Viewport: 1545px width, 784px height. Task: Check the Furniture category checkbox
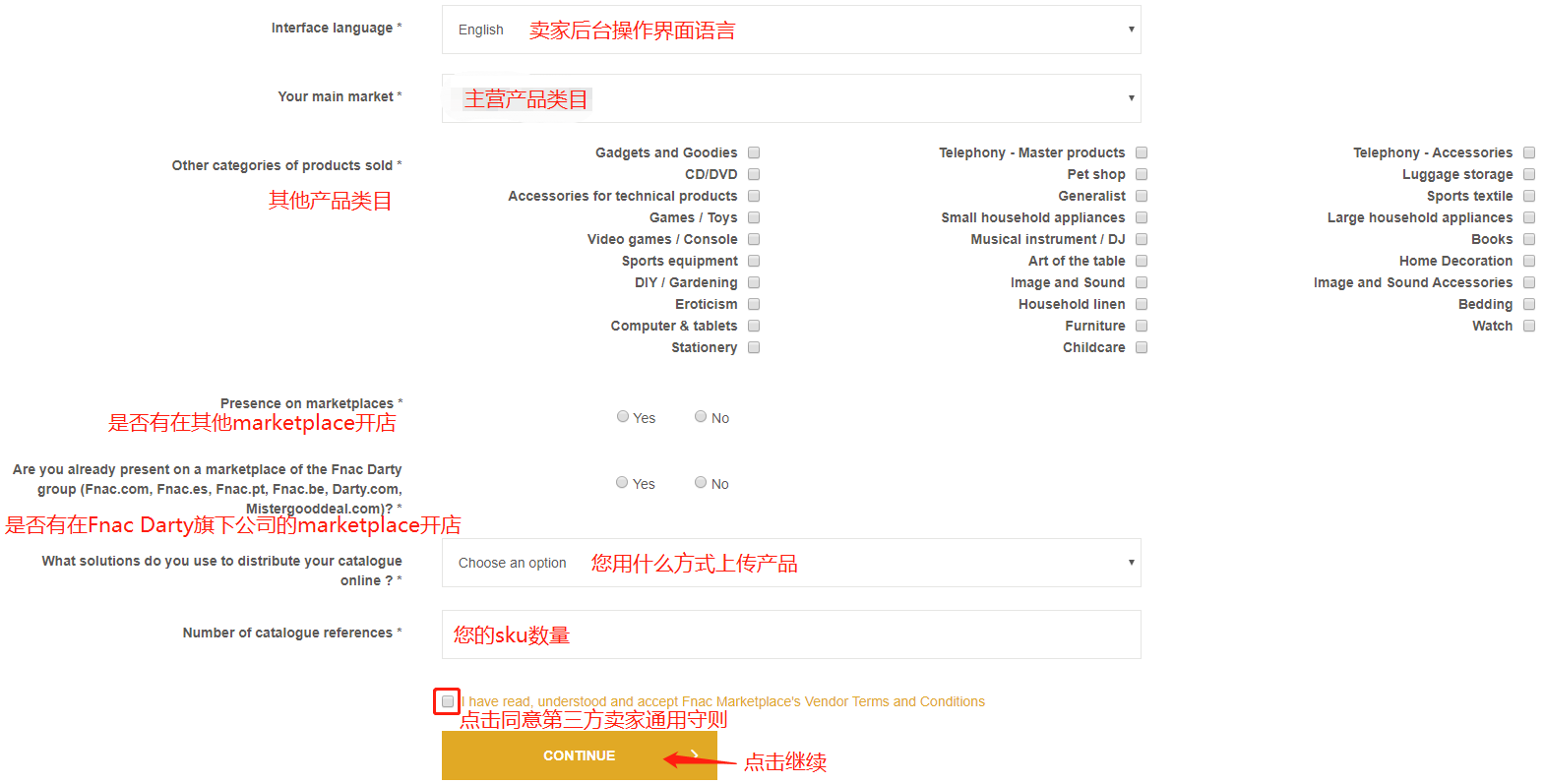point(1142,326)
